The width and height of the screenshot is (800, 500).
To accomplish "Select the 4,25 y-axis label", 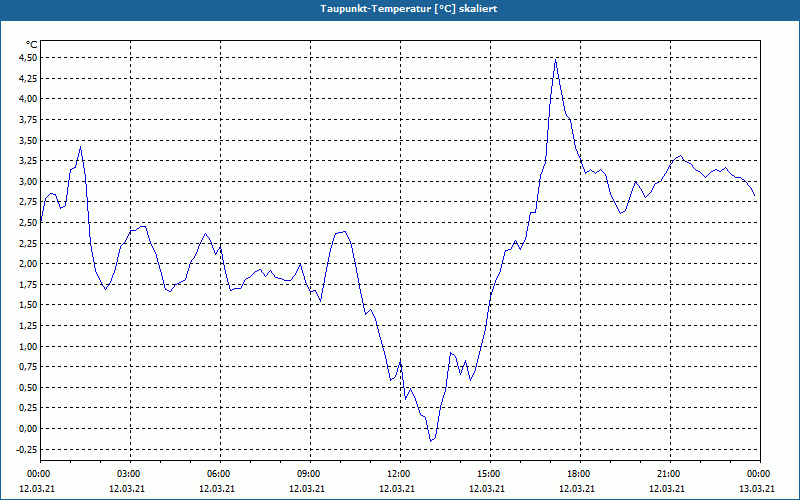I will pos(29,78).
